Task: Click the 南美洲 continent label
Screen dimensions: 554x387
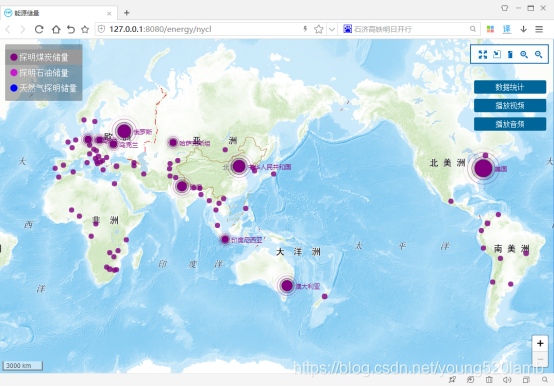Action: pos(511,249)
